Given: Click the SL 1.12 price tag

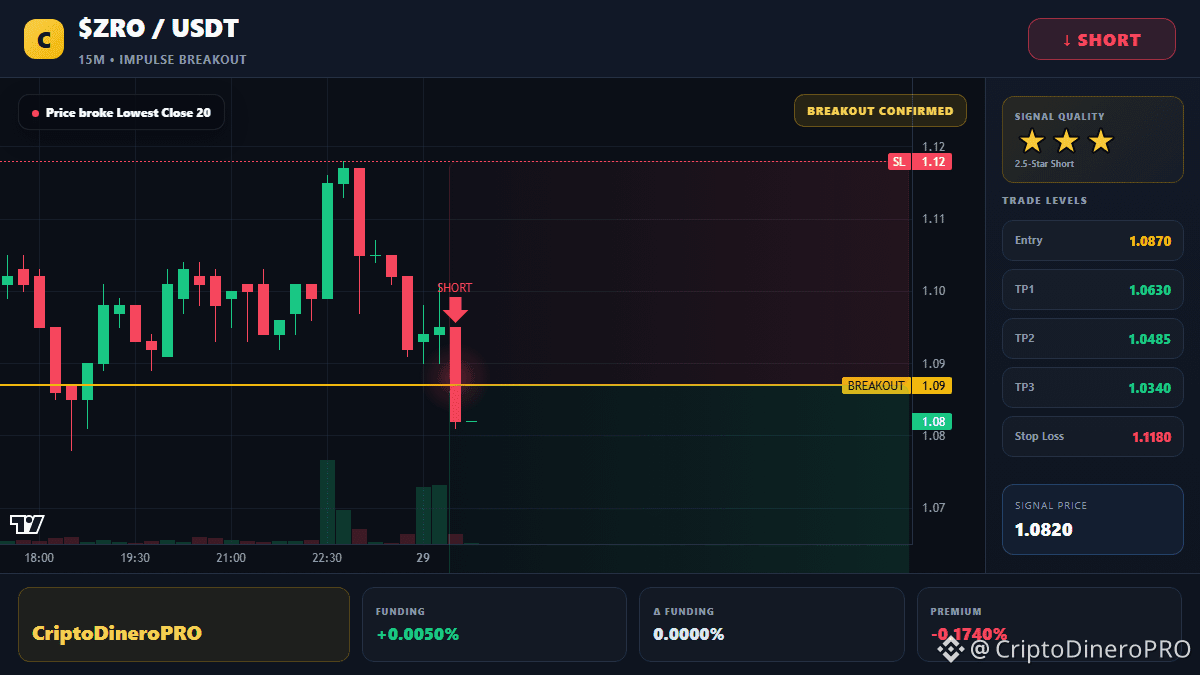Looking at the screenshot, I should [x=920, y=162].
